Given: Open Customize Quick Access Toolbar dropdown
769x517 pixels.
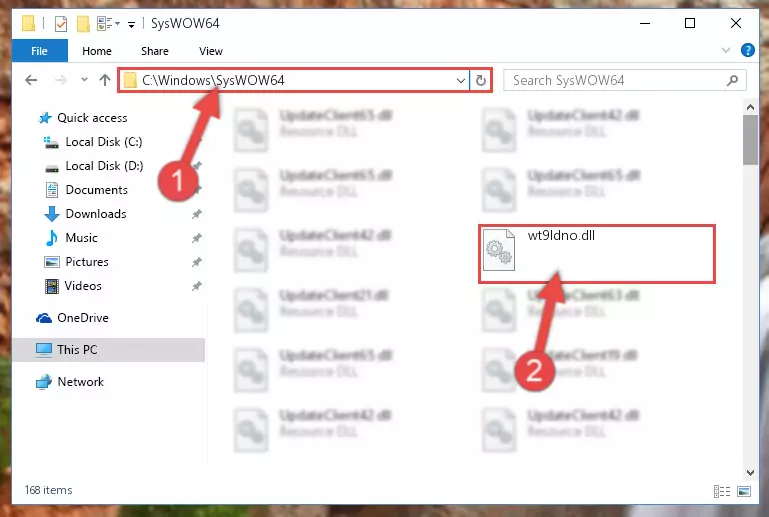Looking at the screenshot, I should (131, 25).
